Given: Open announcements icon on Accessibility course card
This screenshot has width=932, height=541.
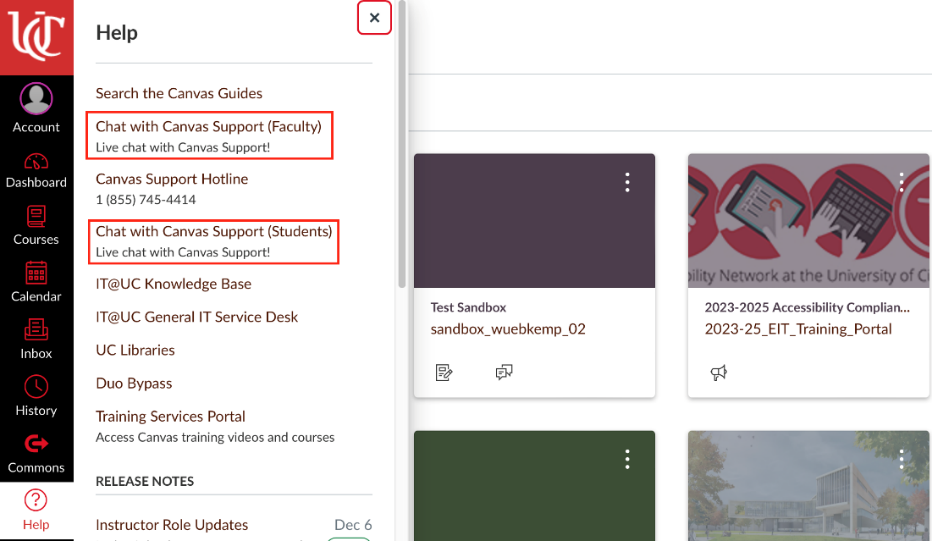Looking at the screenshot, I should 718,373.
